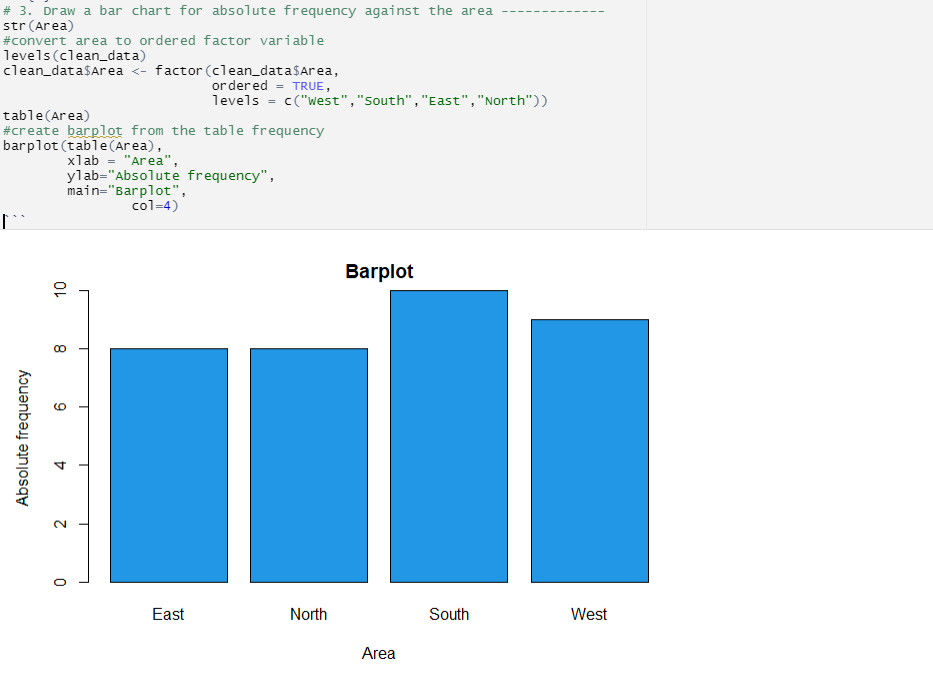Click the comment line '# 3. Draw a bar chart'
This screenshot has width=933, height=685.
pyautogui.click(x=303, y=11)
